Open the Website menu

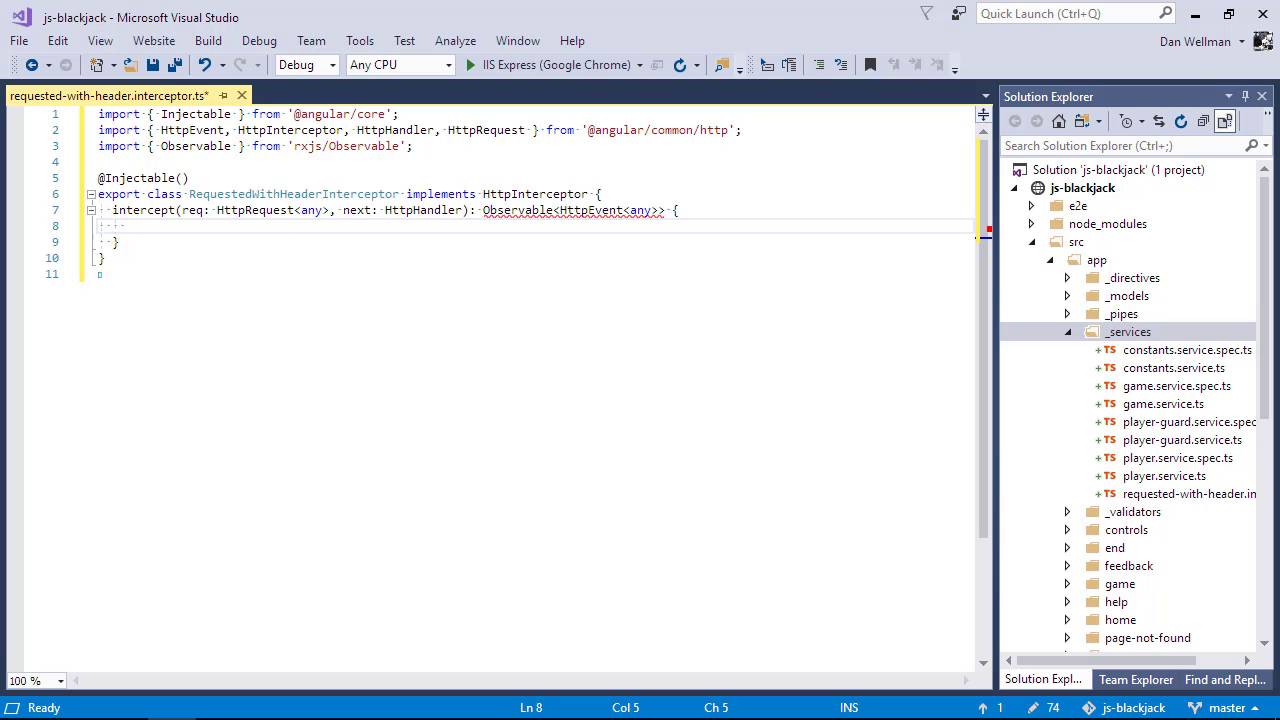pyautogui.click(x=154, y=41)
